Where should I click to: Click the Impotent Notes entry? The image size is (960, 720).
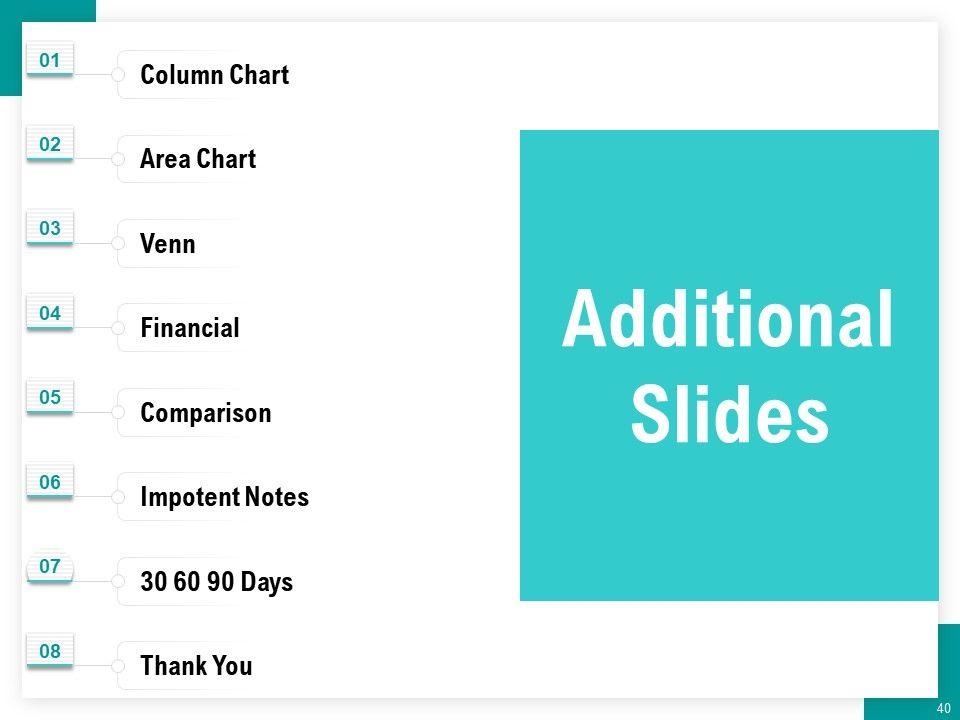(x=224, y=497)
